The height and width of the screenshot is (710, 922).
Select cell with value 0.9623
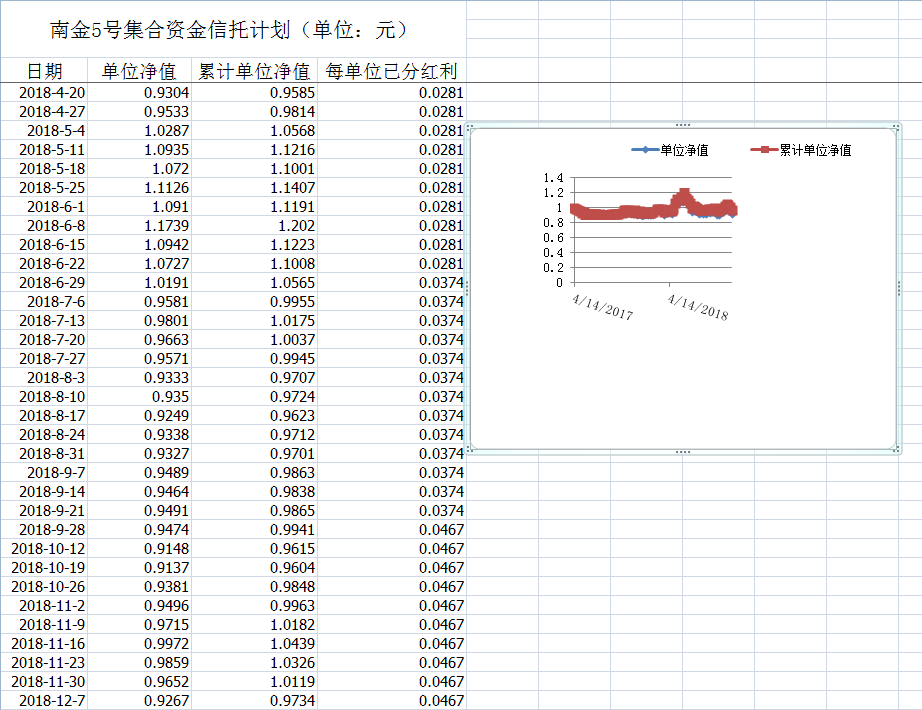(254, 415)
